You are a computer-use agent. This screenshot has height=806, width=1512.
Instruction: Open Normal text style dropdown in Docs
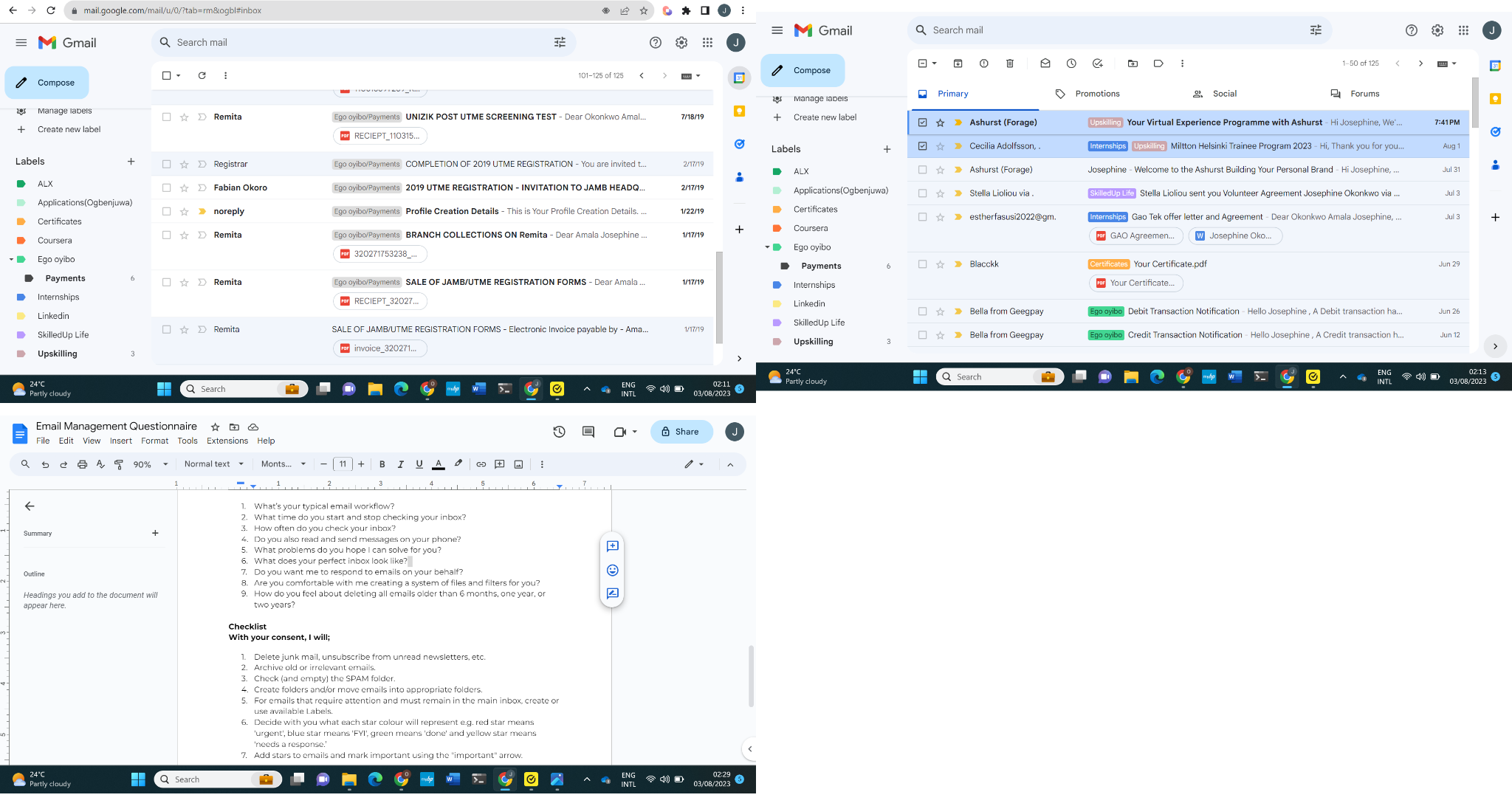(x=213, y=464)
